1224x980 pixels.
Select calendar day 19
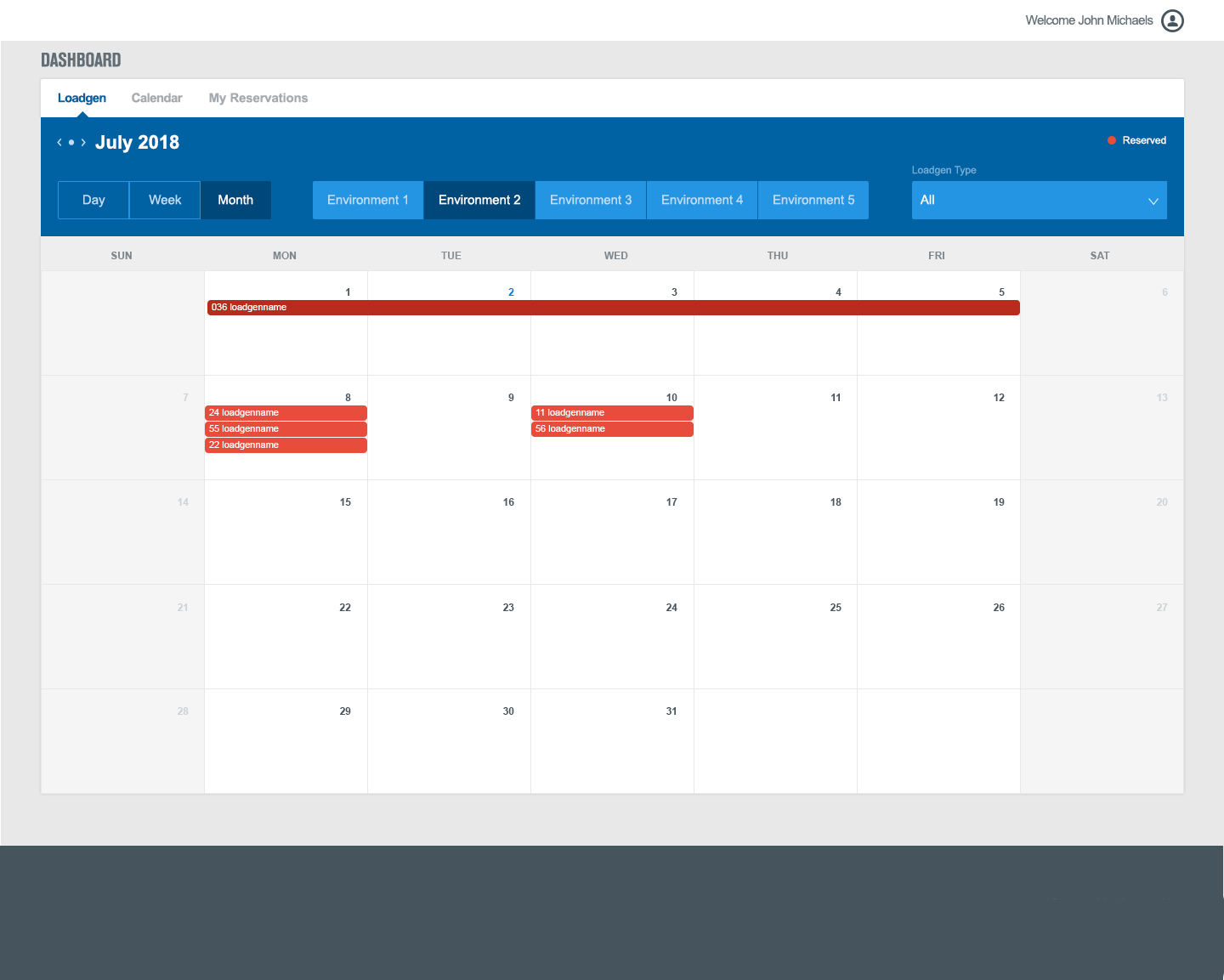tap(999, 502)
